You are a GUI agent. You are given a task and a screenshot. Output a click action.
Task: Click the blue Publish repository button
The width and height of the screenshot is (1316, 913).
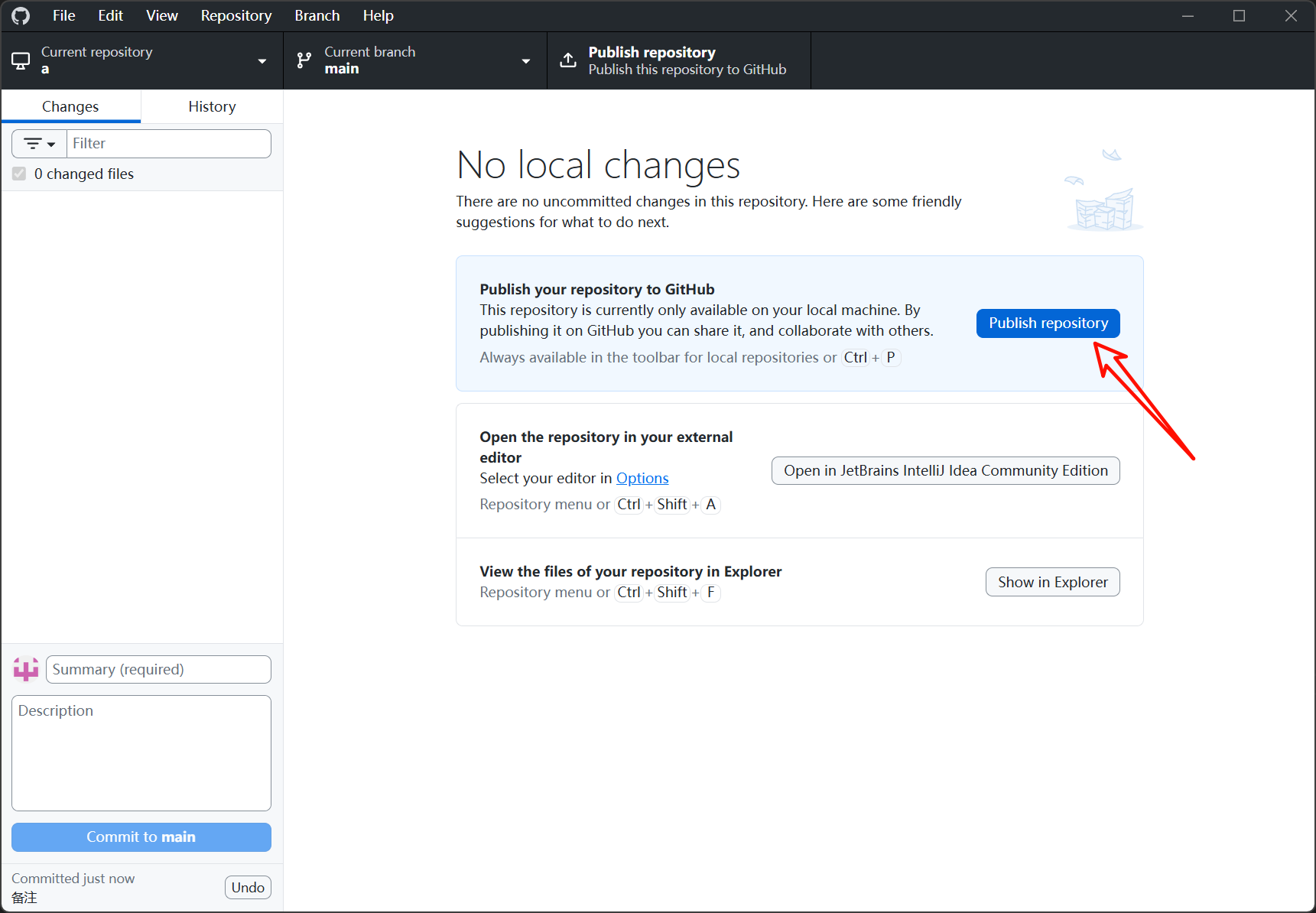point(1048,323)
